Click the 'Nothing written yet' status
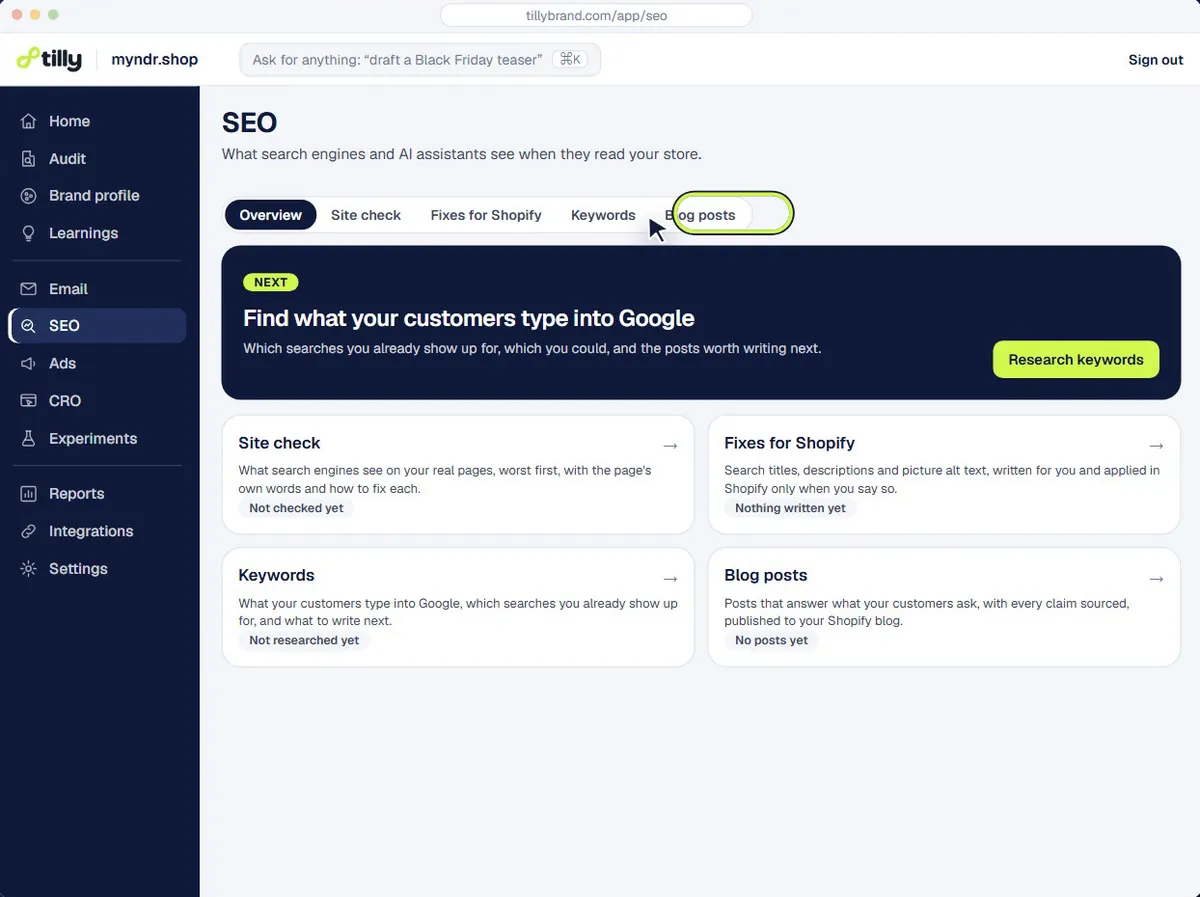1200x897 pixels. tap(790, 508)
